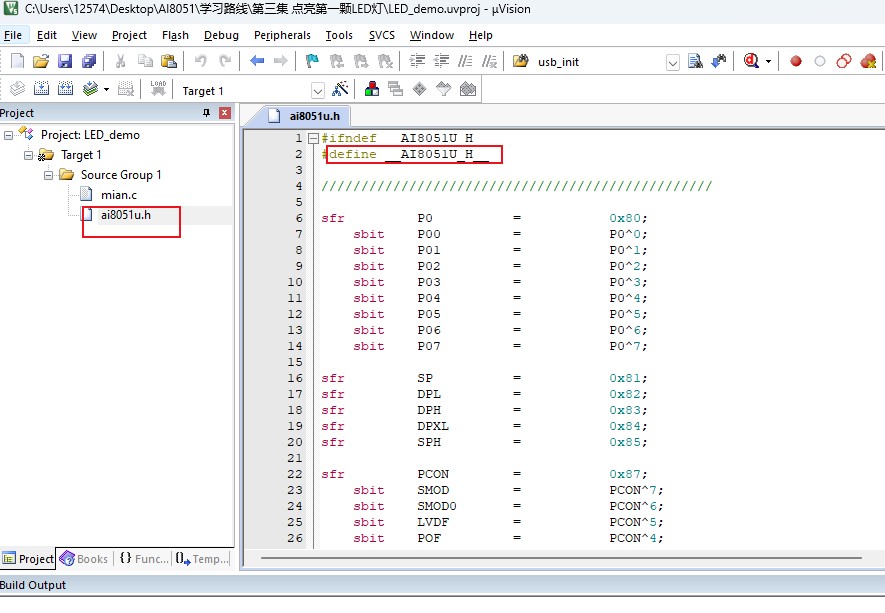This screenshot has height=613, width=885.
Task: Open Manage Project Items colored blocks icon
Action: tap(371, 90)
